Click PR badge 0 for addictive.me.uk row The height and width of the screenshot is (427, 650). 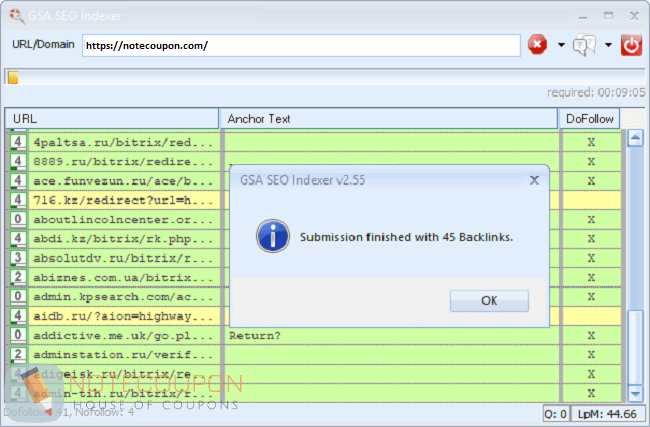[18, 335]
